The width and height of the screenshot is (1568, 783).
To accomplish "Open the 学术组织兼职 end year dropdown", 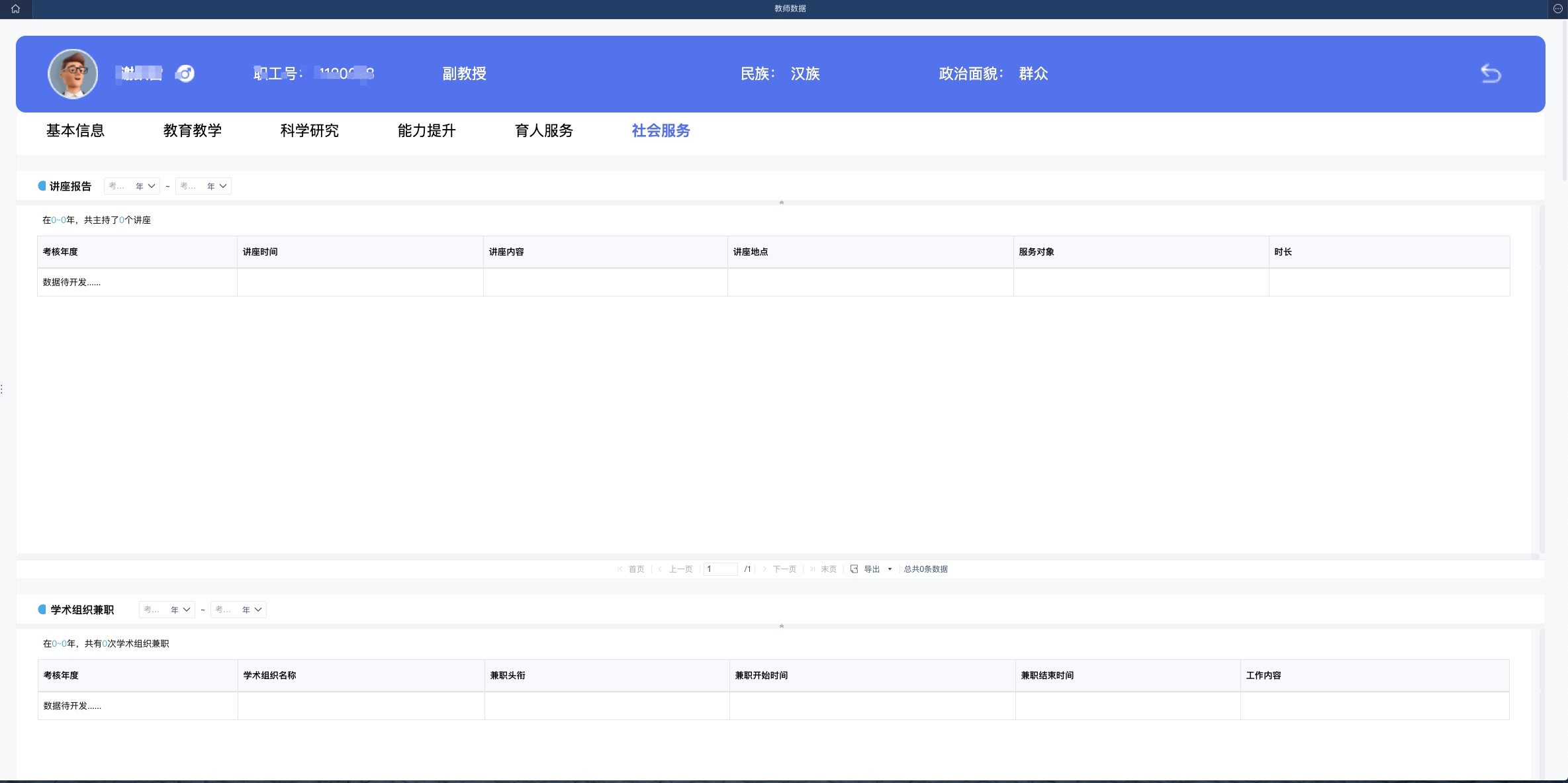I will (238, 610).
